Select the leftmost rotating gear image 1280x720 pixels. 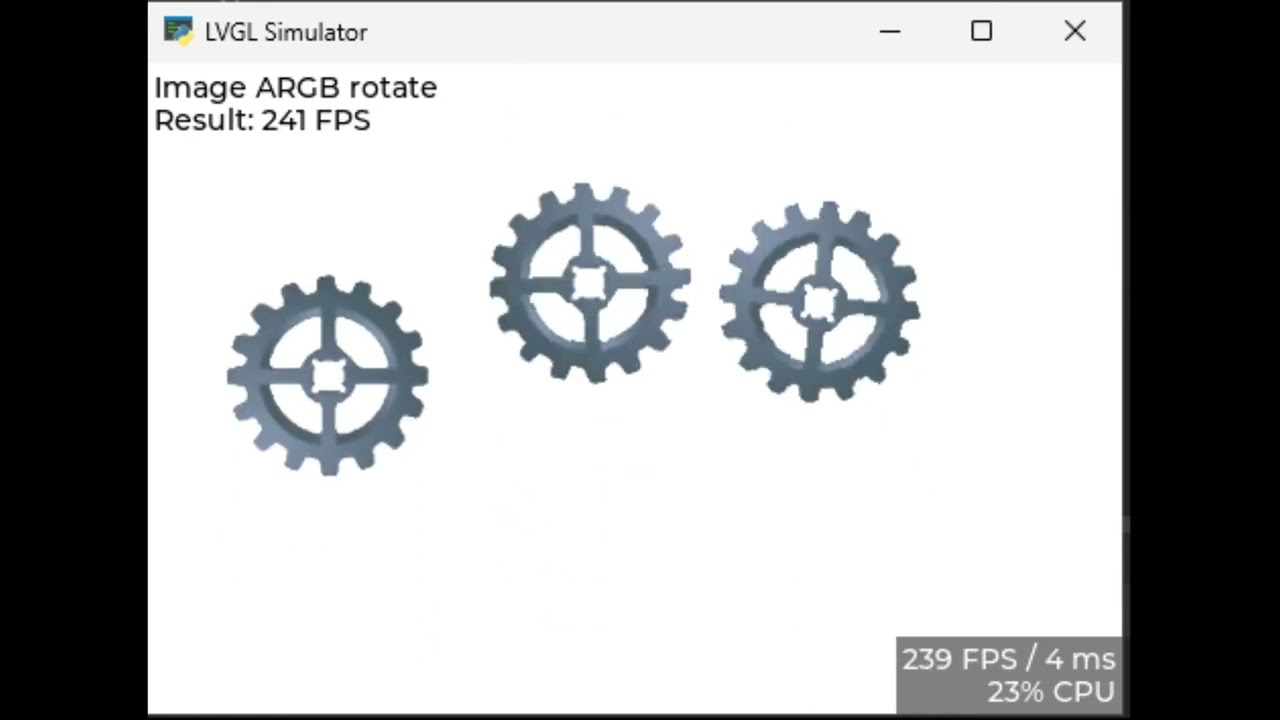tap(328, 376)
